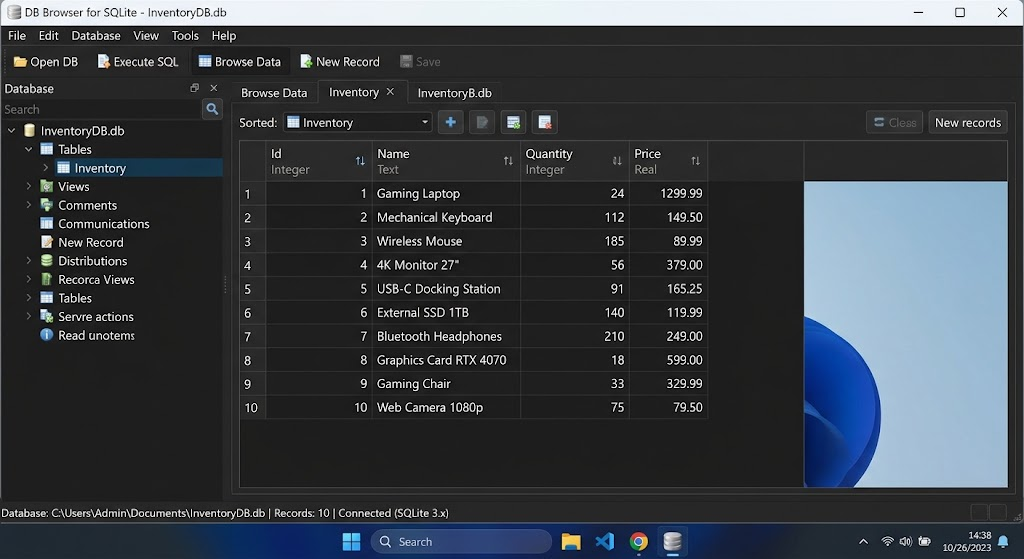The image size is (1024, 559).
Task: Click the grayed-out Save toolbar button
Action: tap(420, 62)
